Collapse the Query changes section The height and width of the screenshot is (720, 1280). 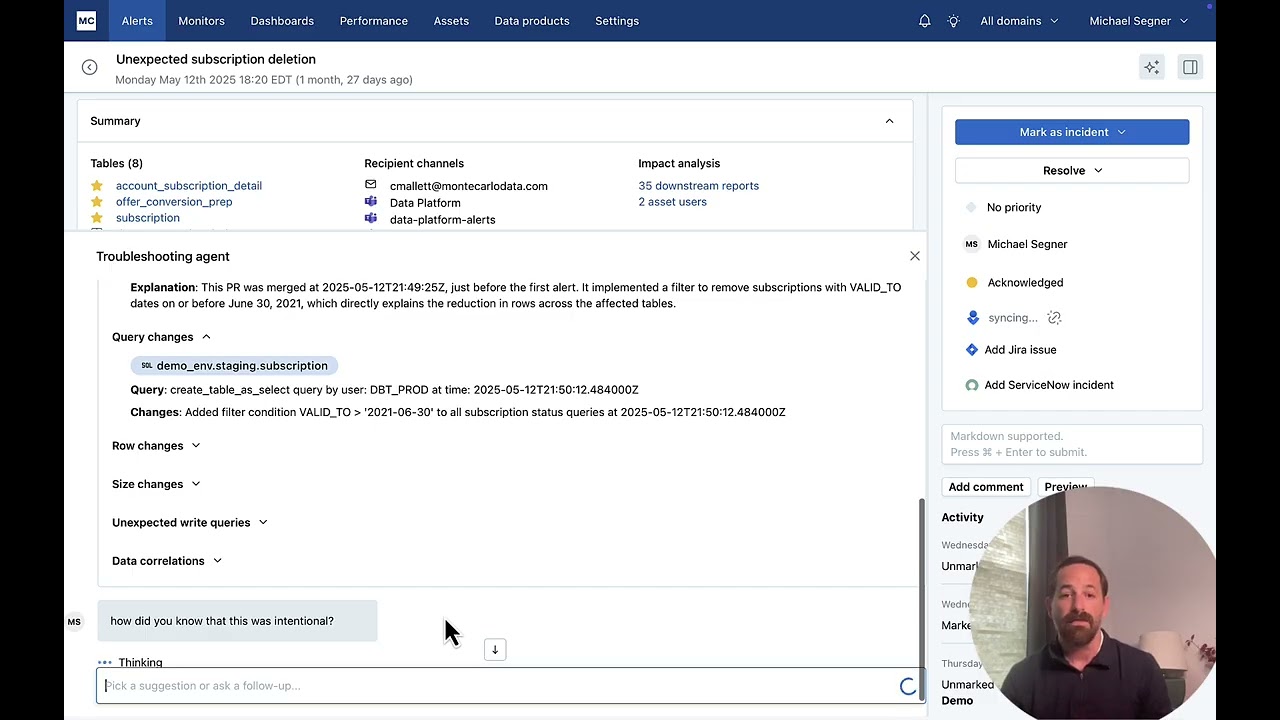205,337
